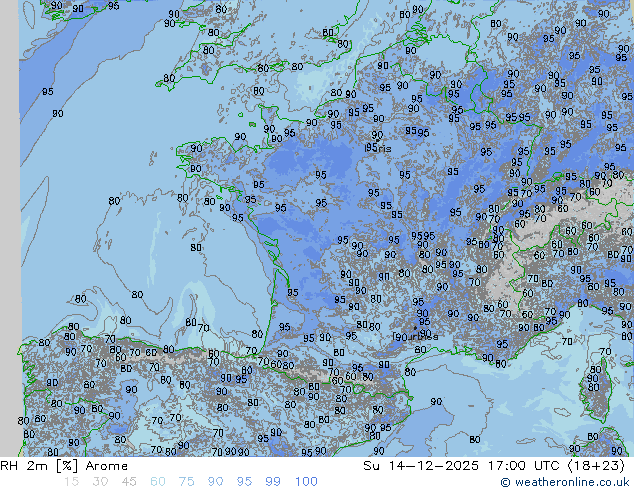Select the legend value 60 below the map
Screen dimensions: 634x490
pos(158,482)
